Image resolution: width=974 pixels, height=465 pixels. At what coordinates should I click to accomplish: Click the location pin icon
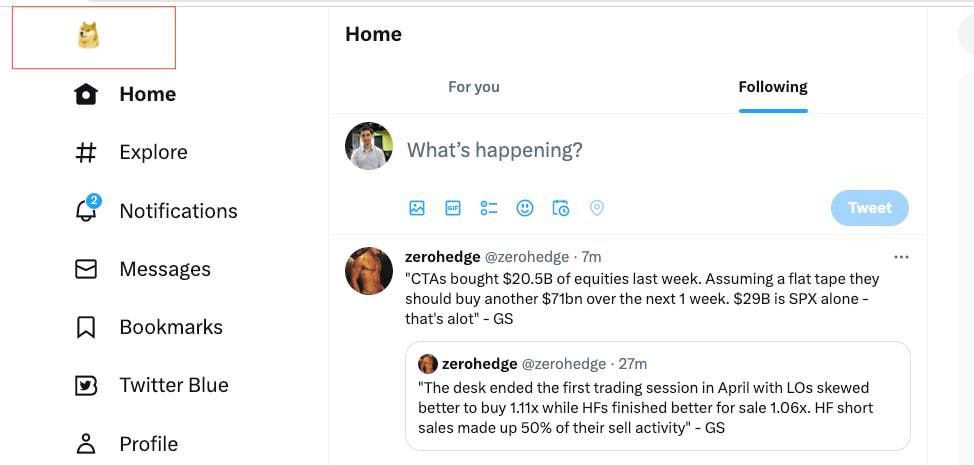click(597, 208)
